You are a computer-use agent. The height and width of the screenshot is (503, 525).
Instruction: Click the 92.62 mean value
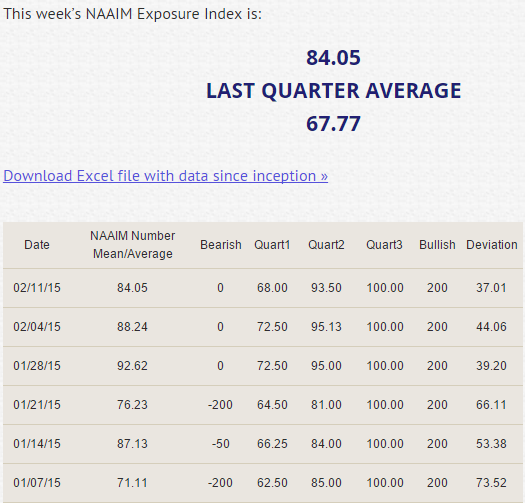coord(132,366)
